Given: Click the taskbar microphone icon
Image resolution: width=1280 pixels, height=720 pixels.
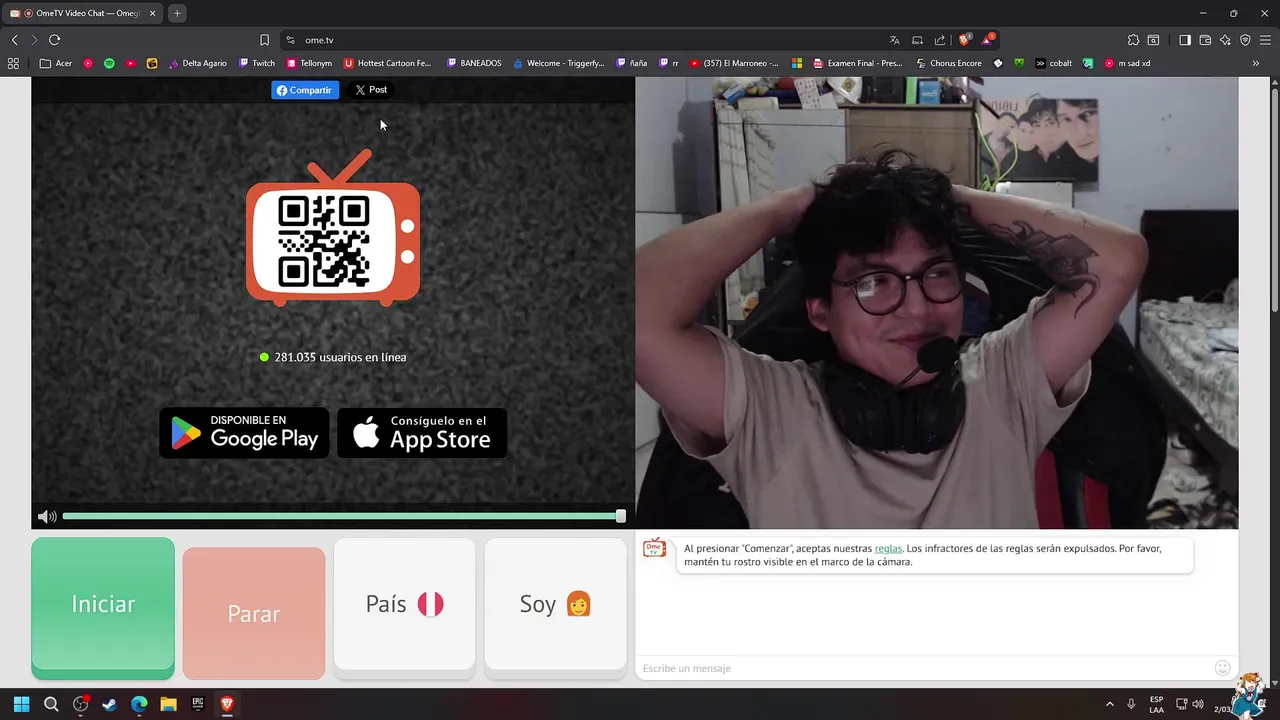Looking at the screenshot, I should coord(1131,704).
